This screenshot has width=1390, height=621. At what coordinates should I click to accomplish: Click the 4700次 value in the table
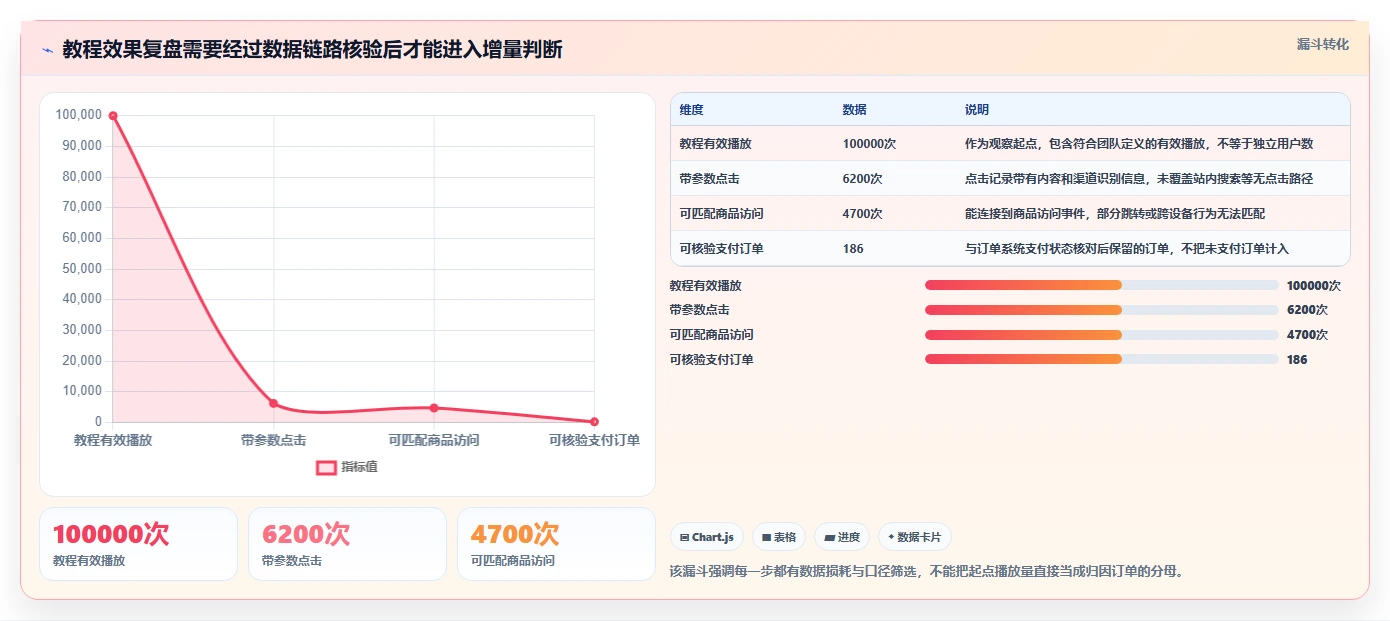point(862,214)
